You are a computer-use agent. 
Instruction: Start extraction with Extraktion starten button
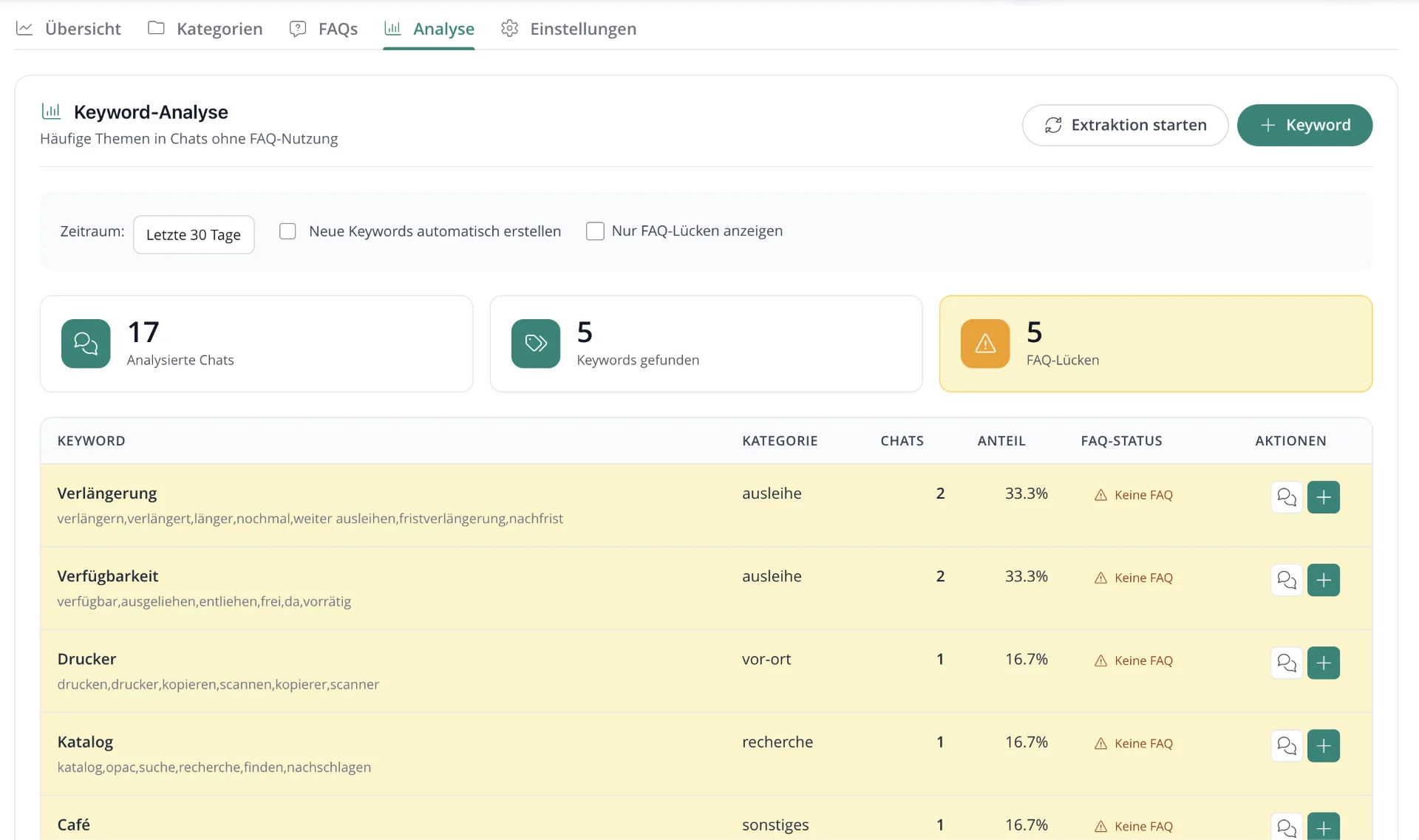(x=1125, y=125)
